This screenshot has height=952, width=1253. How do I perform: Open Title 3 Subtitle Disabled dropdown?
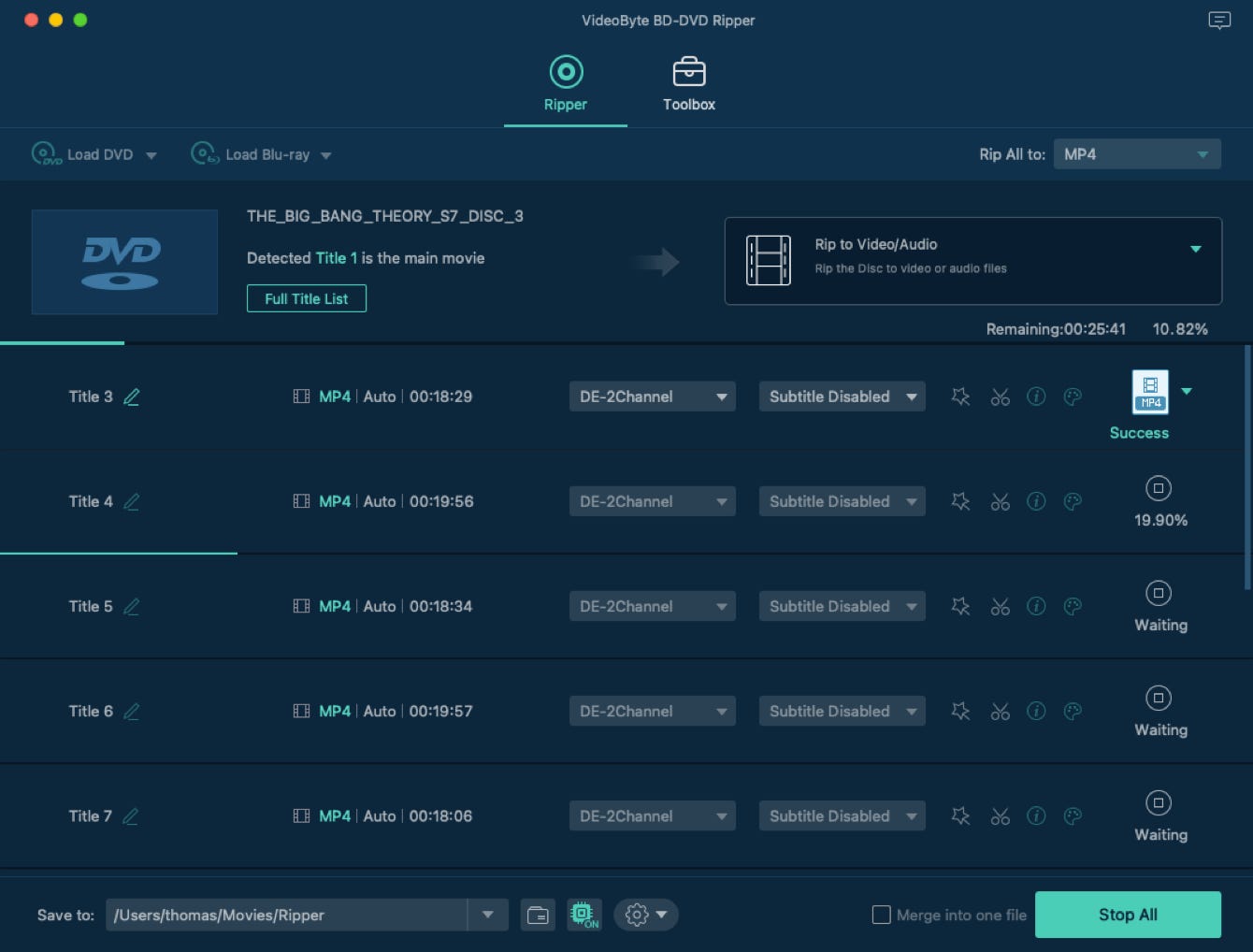point(843,397)
